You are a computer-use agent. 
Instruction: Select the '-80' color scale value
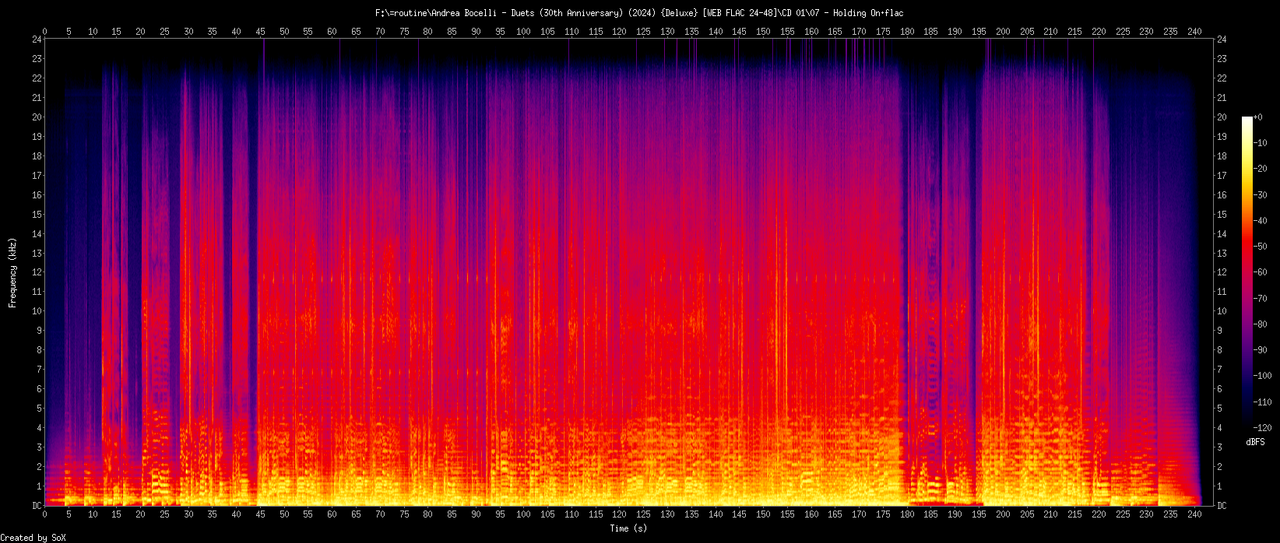pyautogui.click(x=1263, y=324)
